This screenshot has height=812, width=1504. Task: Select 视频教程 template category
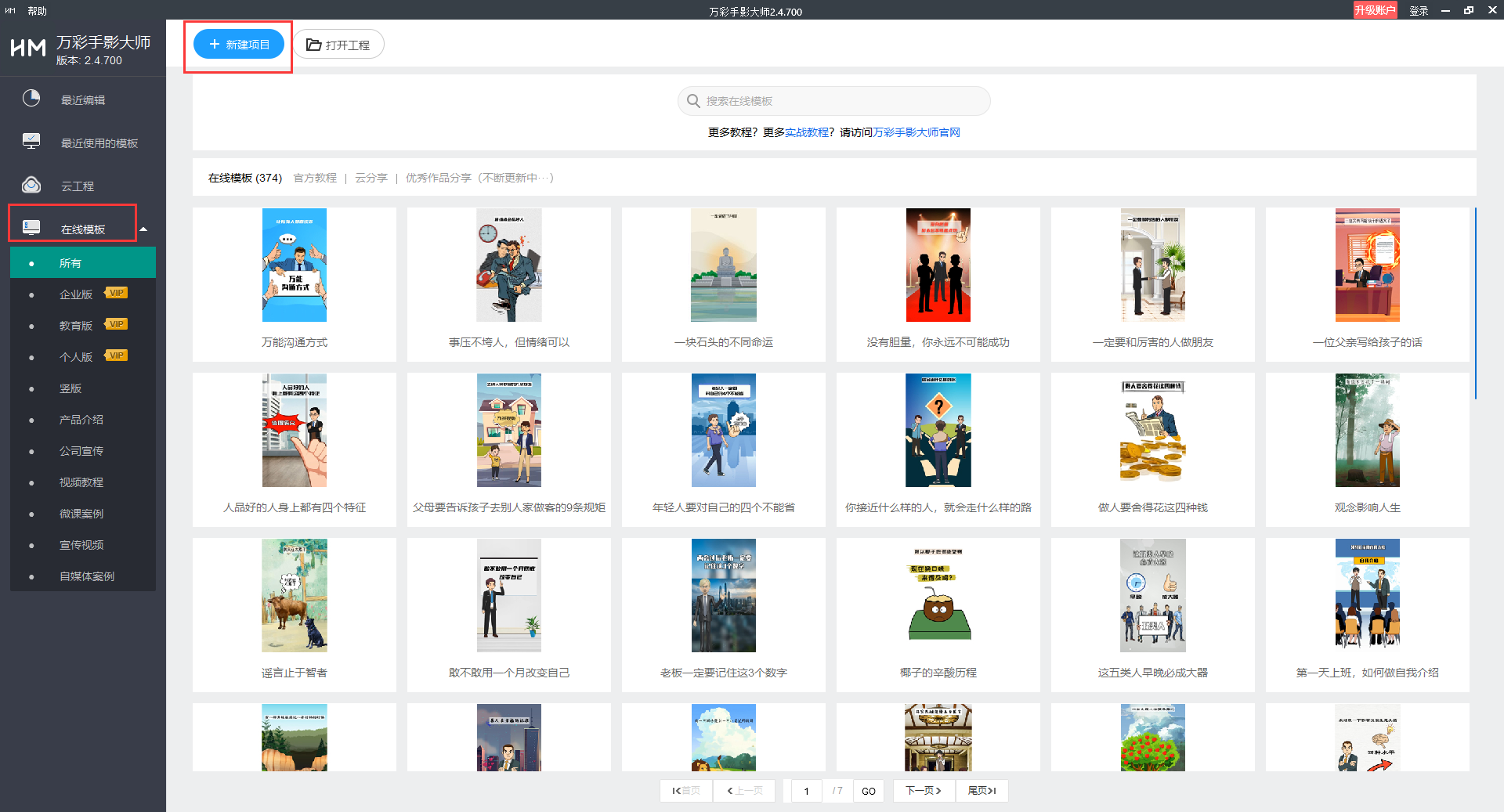(x=83, y=482)
